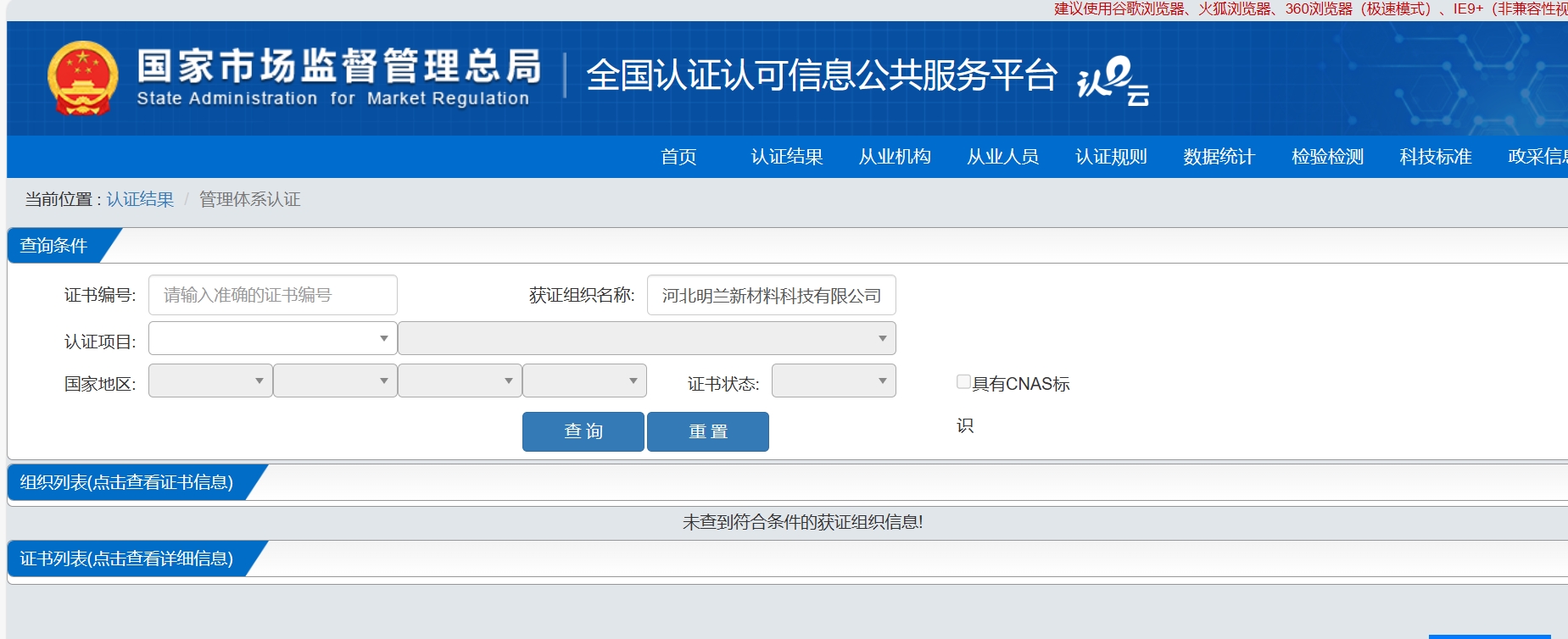Viewport: 1568px width, 639px height.
Task: Follow the 认证结果 breadcrumb link
Action: (140, 199)
